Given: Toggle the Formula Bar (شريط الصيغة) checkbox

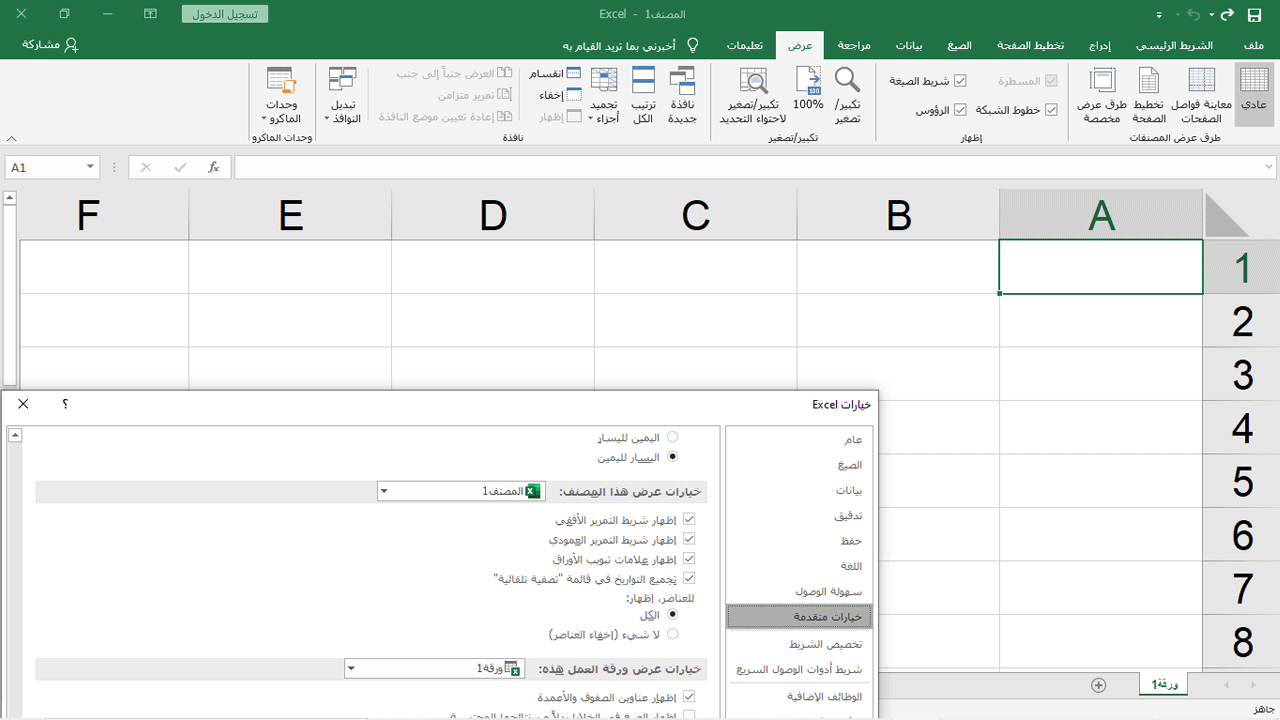Looking at the screenshot, I should tap(960, 81).
